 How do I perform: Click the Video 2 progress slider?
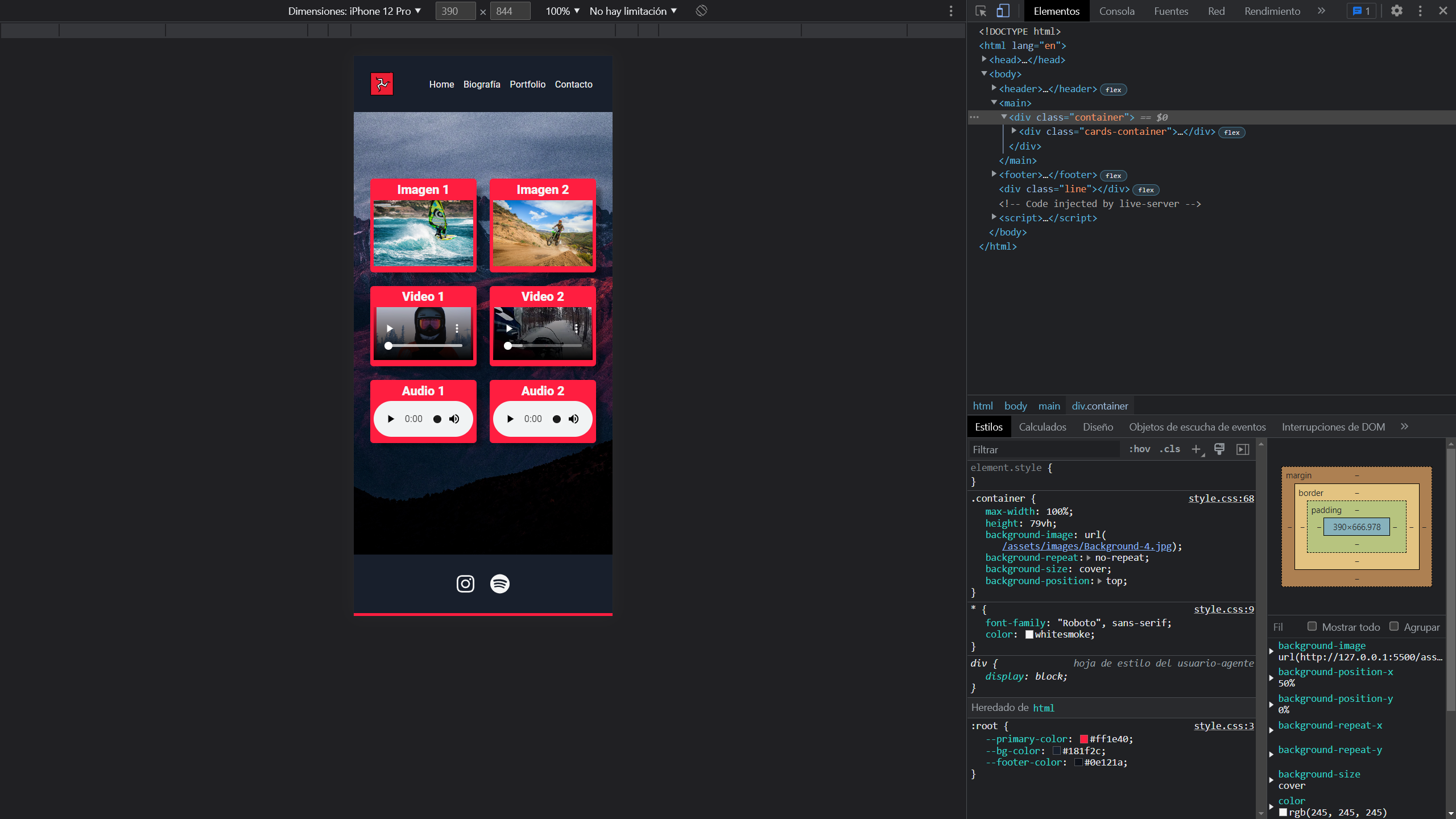[543, 346]
